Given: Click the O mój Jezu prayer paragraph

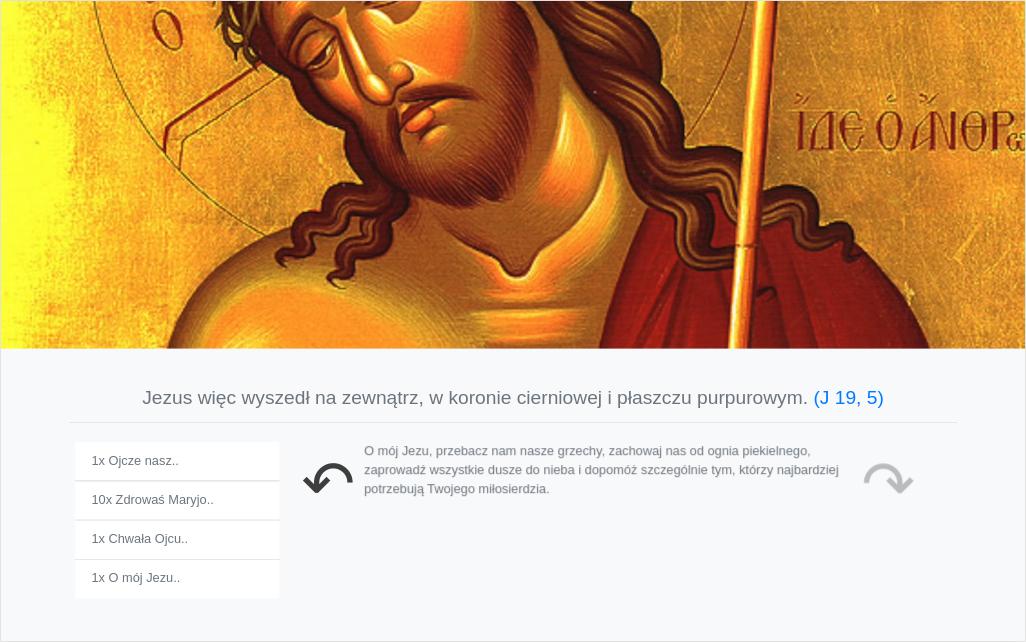Looking at the screenshot, I should 601,470.
